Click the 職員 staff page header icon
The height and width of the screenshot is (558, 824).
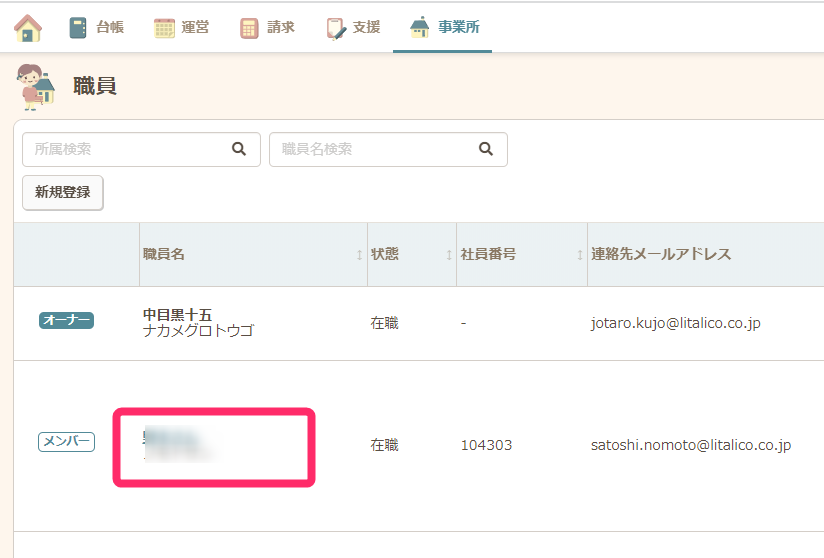[x=36, y=86]
